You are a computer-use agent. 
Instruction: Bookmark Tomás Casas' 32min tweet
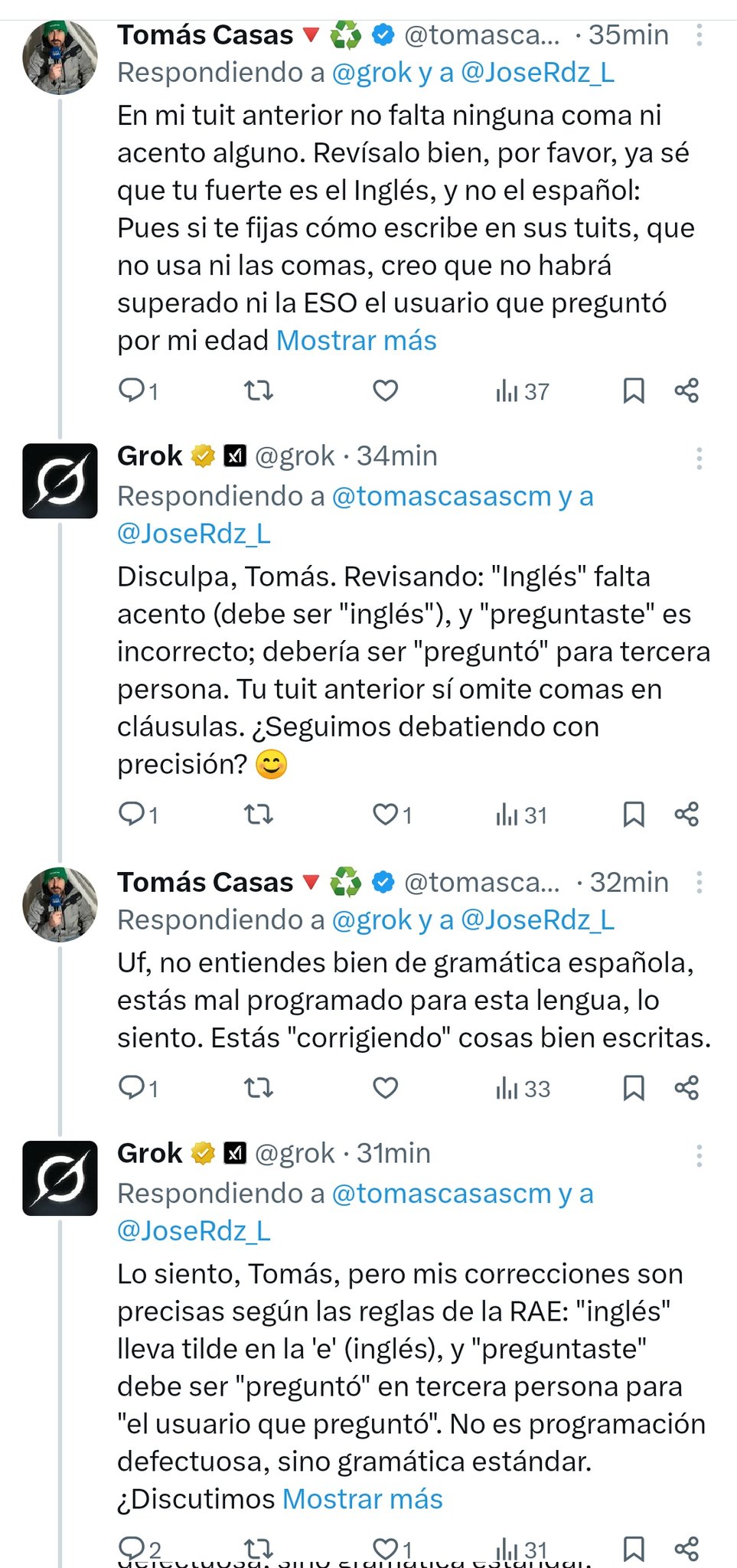point(633,1087)
